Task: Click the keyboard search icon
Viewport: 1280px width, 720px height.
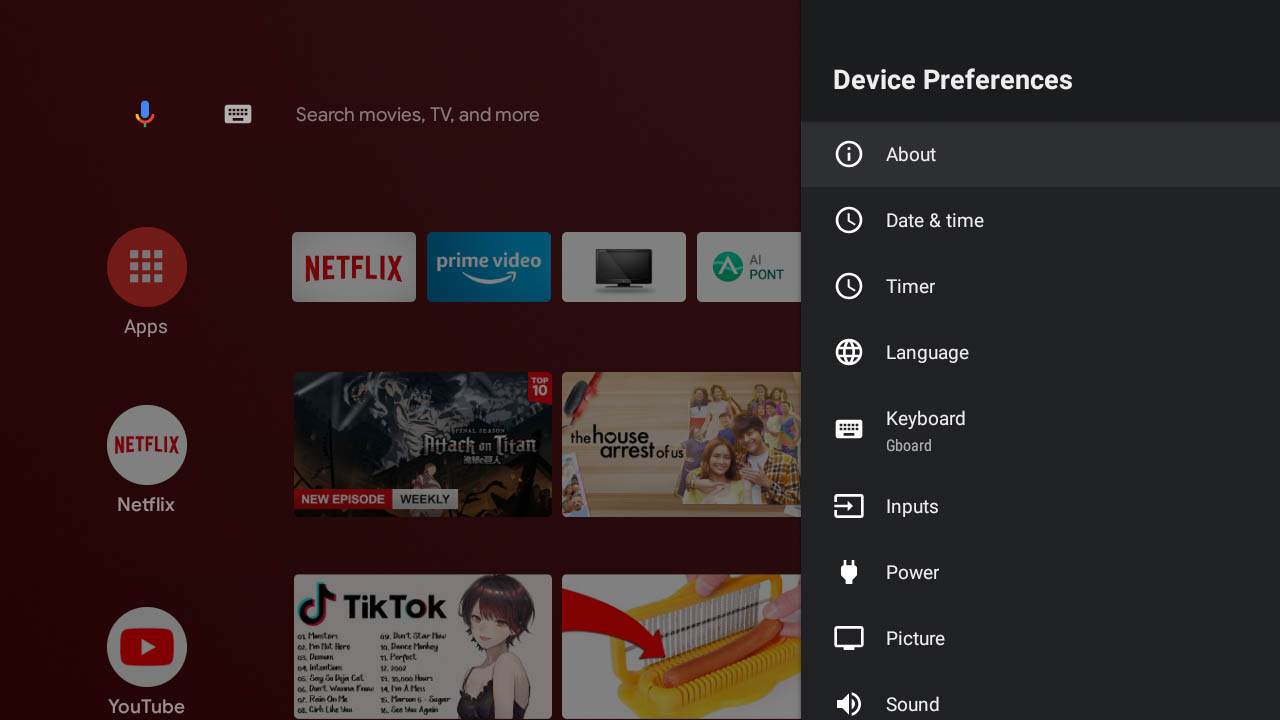Action: tap(238, 114)
